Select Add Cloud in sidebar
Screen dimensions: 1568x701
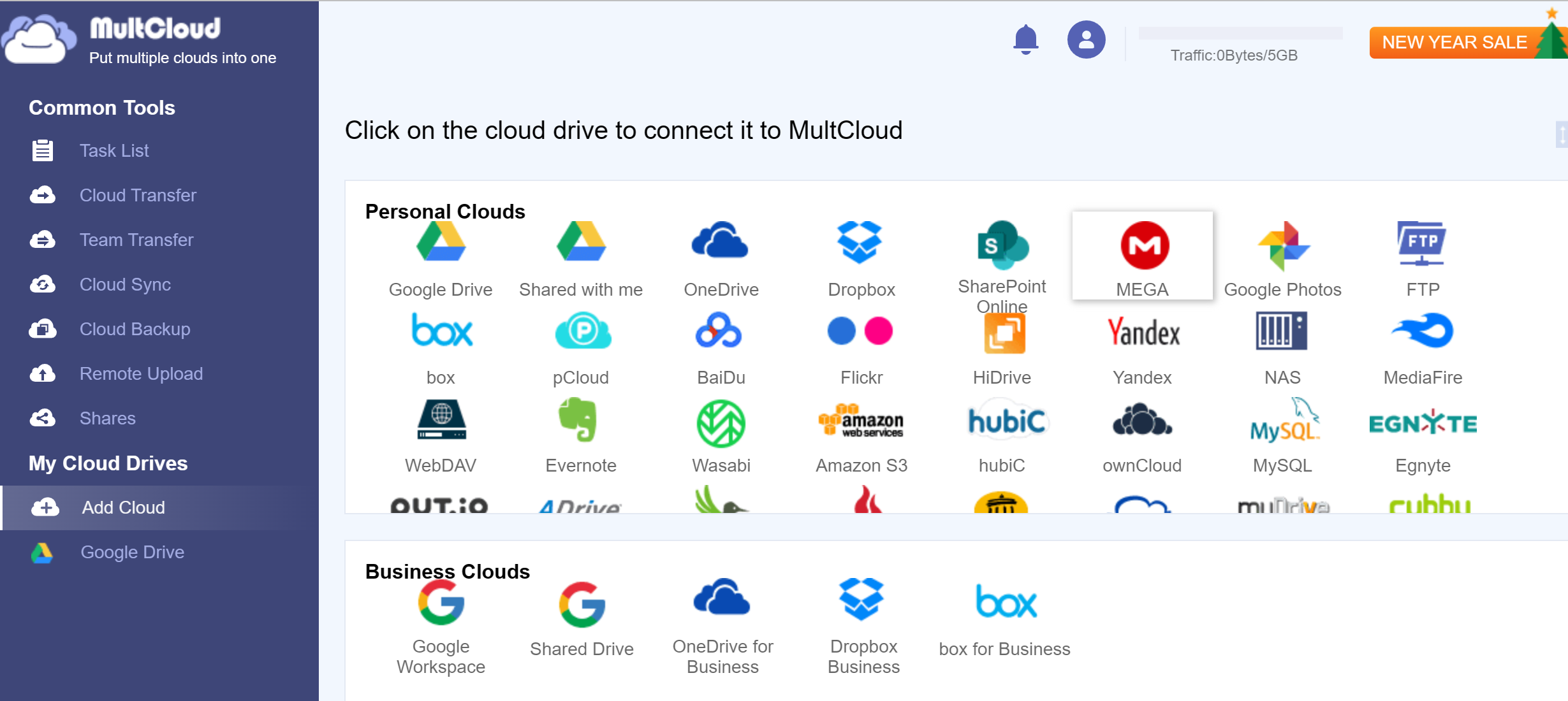click(123, 508)
